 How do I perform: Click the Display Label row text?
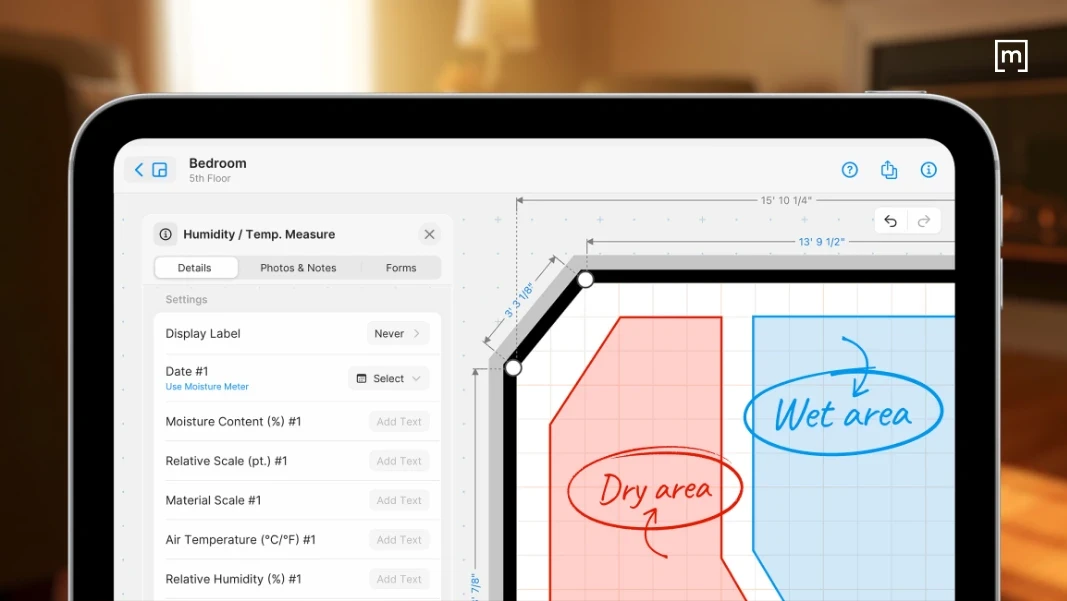[203, 334]
